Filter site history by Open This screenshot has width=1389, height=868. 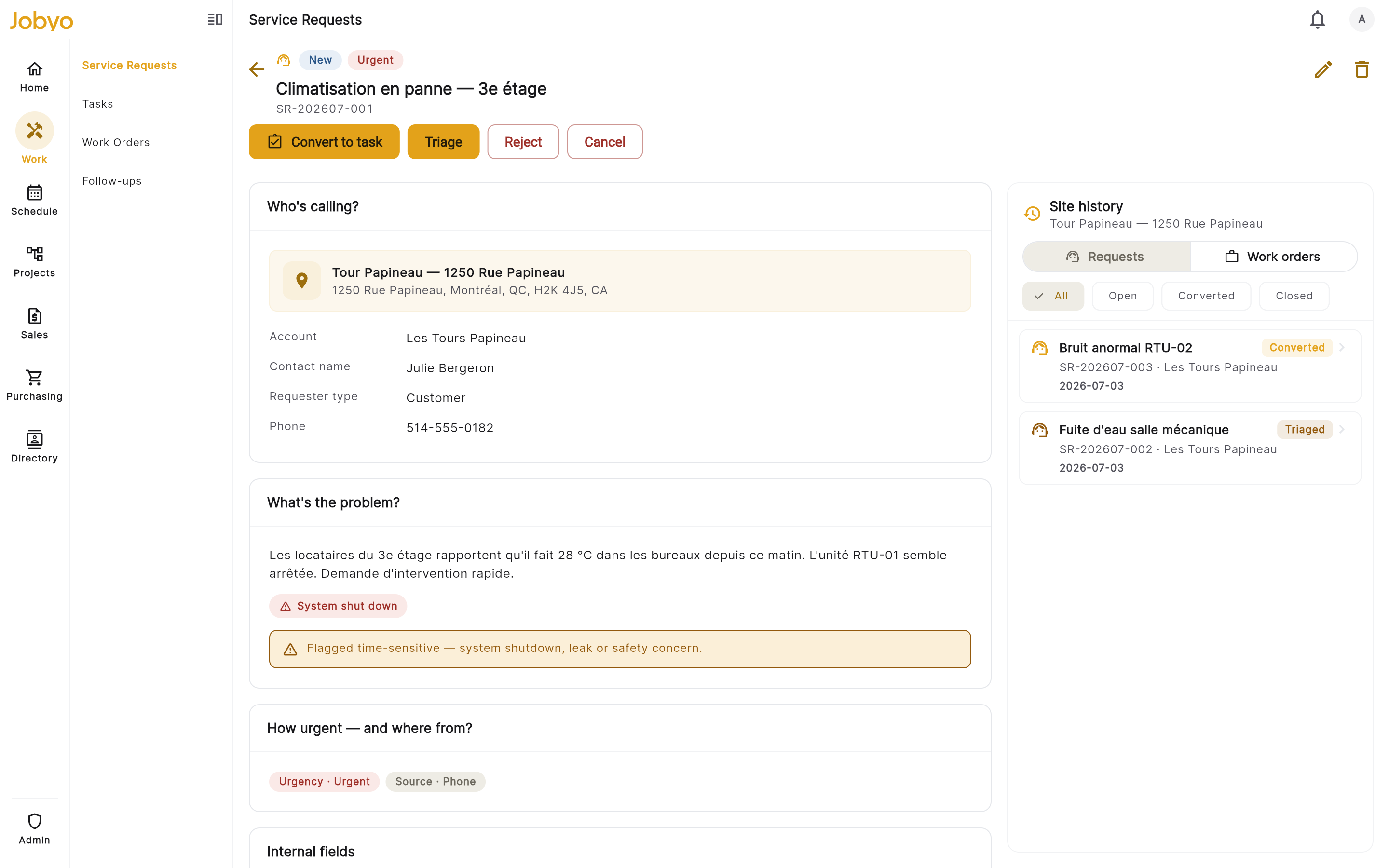(1122, 296)
